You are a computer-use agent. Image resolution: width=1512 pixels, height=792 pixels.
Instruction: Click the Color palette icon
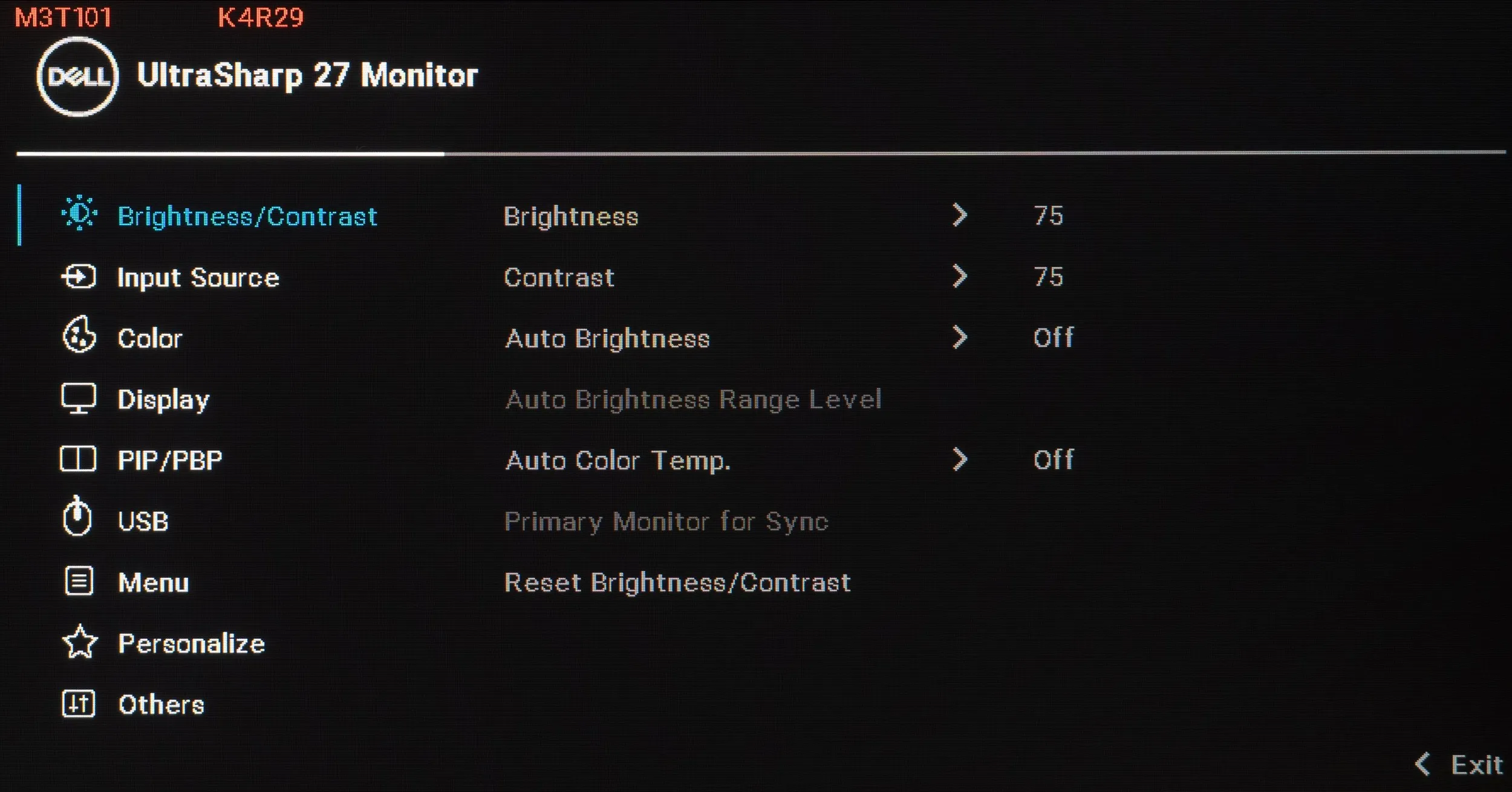point(79,335)
